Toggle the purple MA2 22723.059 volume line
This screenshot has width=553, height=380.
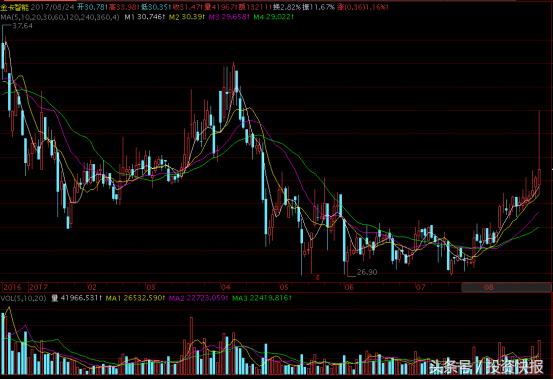199,298
